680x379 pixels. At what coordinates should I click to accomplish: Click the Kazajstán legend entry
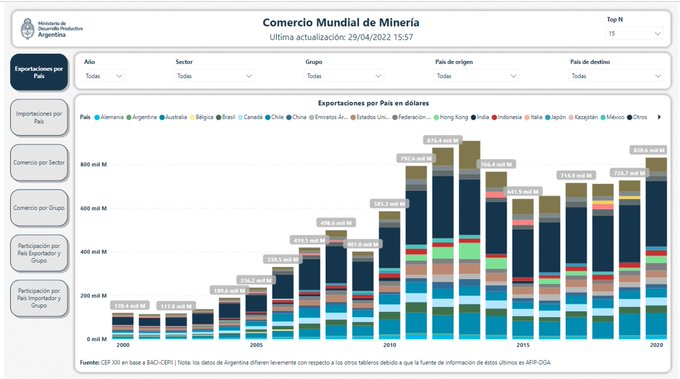click(x=583, y=117)
